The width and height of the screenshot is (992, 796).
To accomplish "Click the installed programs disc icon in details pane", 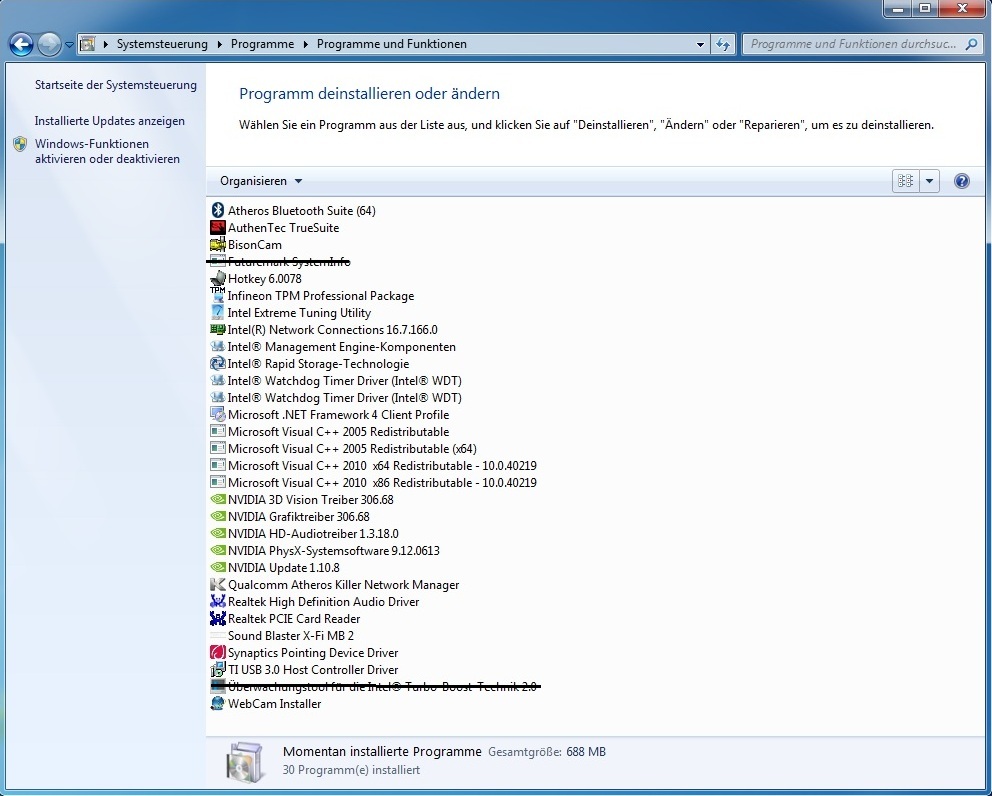I will 245,762.
